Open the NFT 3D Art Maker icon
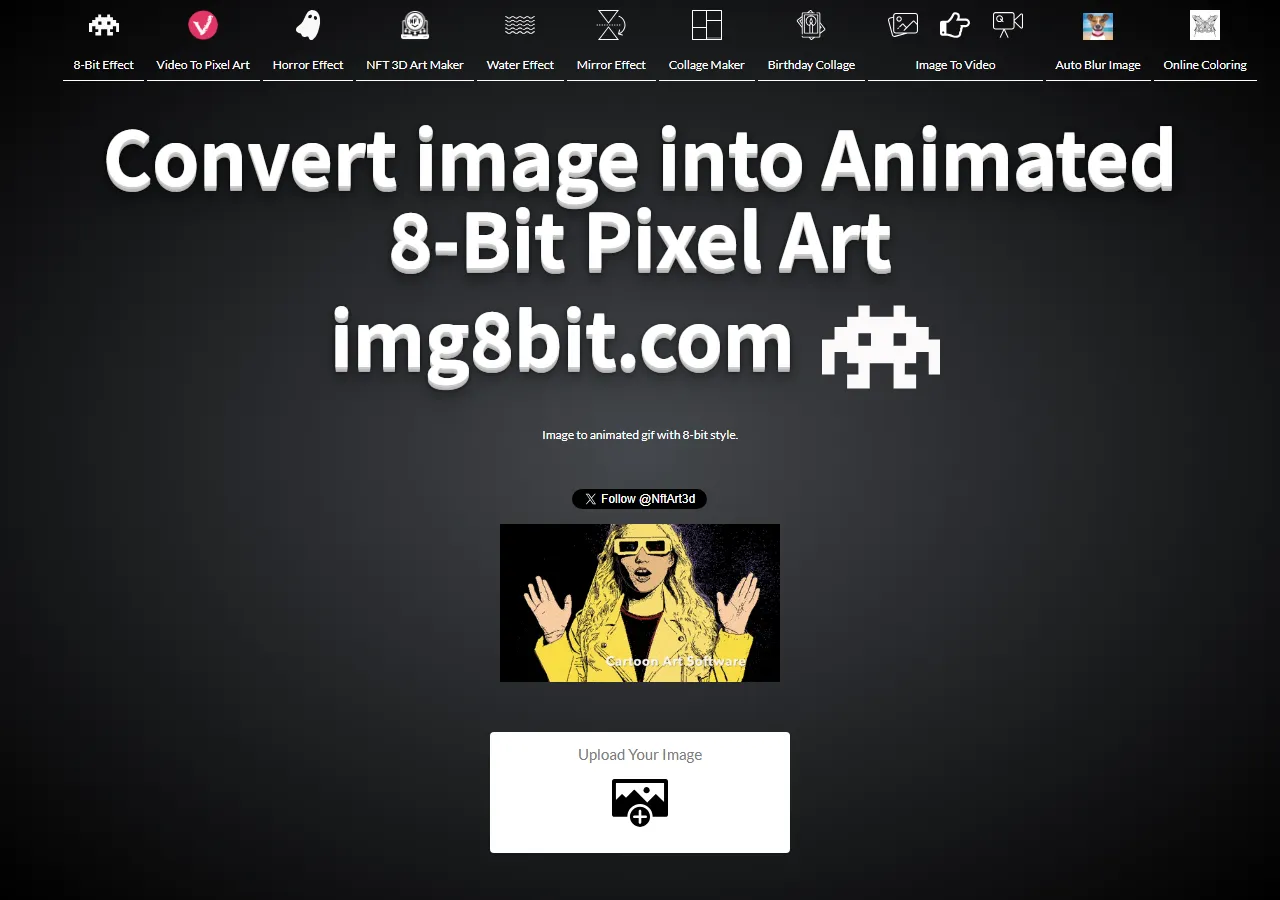The image size is (1280, 900). 415,25
